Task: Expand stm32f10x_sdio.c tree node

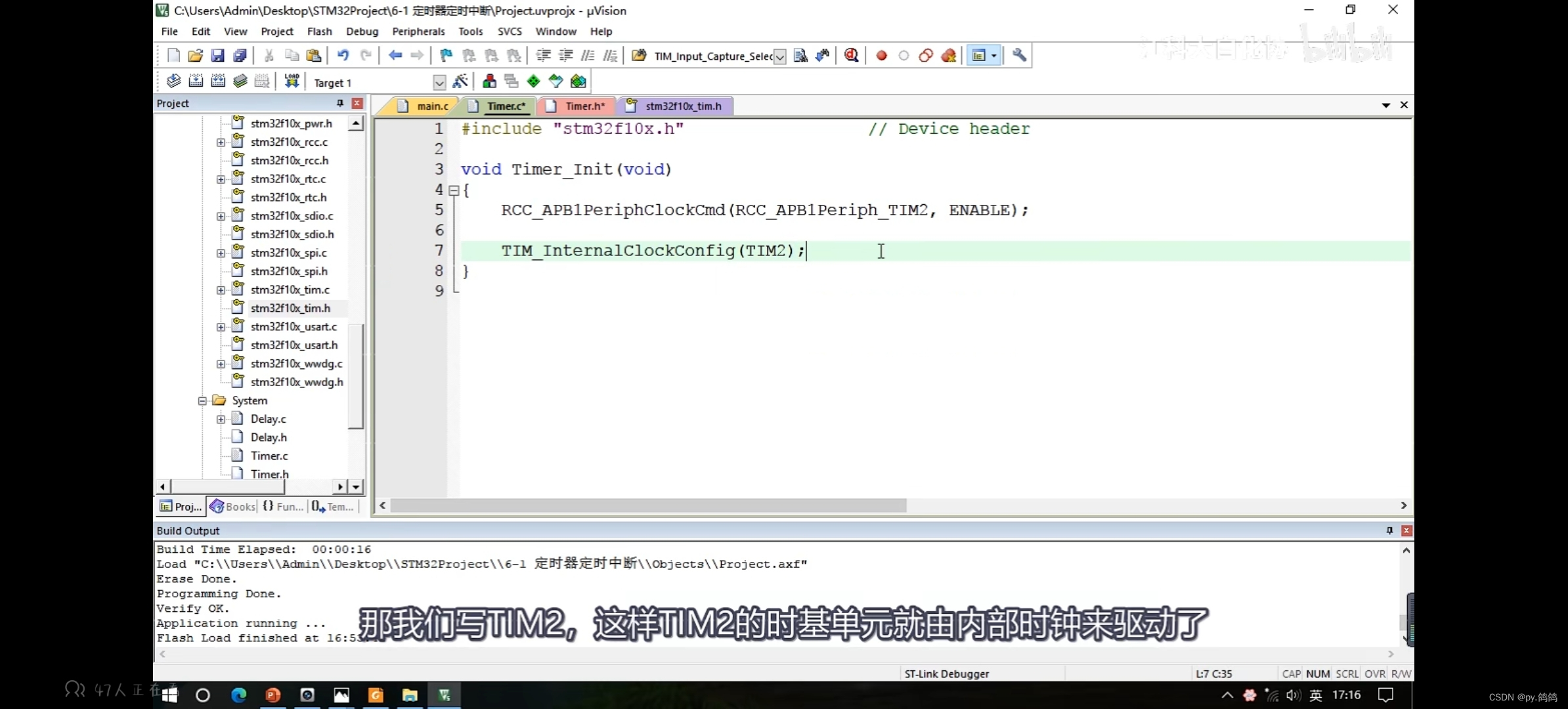Action: (x=221, y=216)
